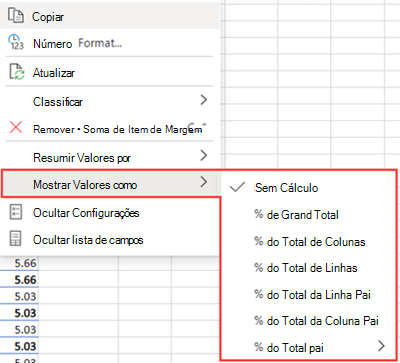Expand the Mostrar Valores como chevron
The width and height of the screenshot is (400, 363).
[204, 182]
